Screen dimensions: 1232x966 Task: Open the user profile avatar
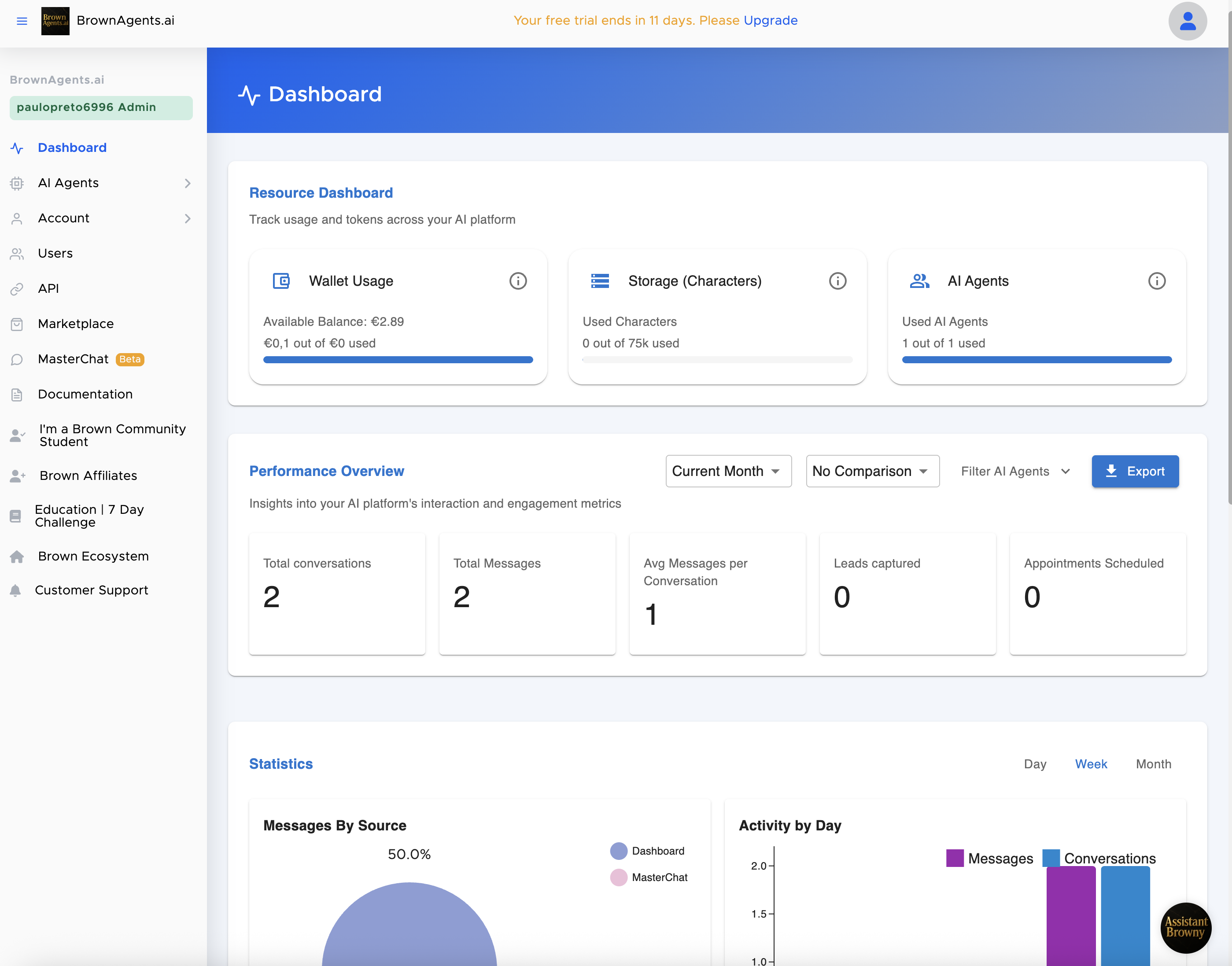pos(1187,21)
